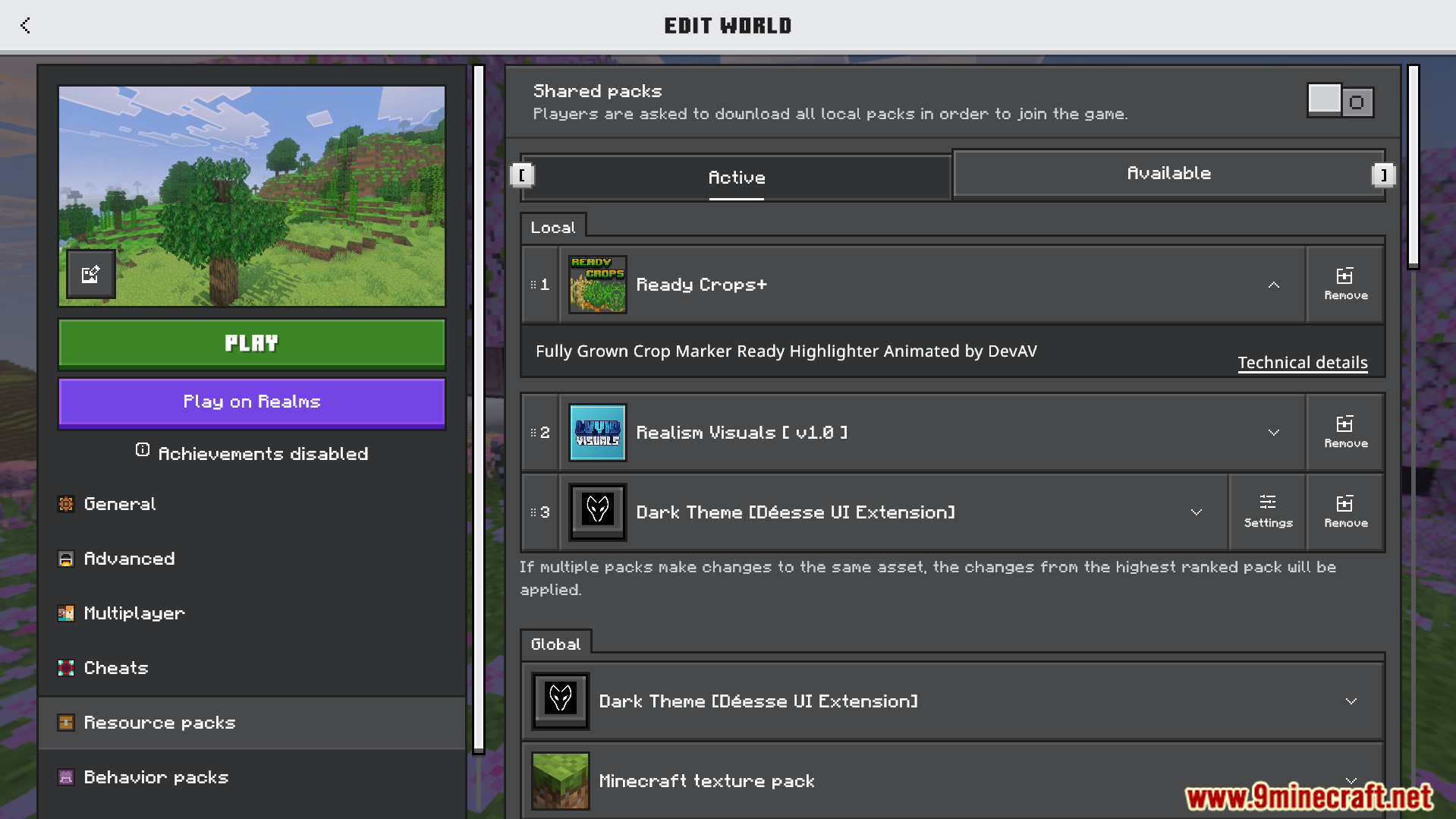Image resolution: width=1456 pixels, height=819 pixels.
Task: Open the Cheats section
Action: (252, 668)
